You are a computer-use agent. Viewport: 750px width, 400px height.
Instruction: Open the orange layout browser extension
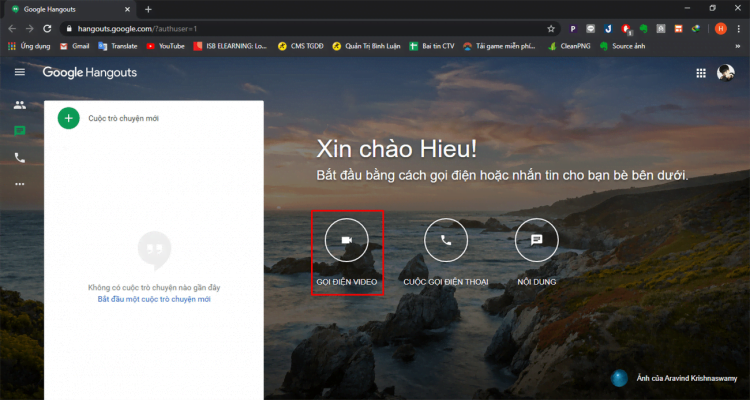678,29
